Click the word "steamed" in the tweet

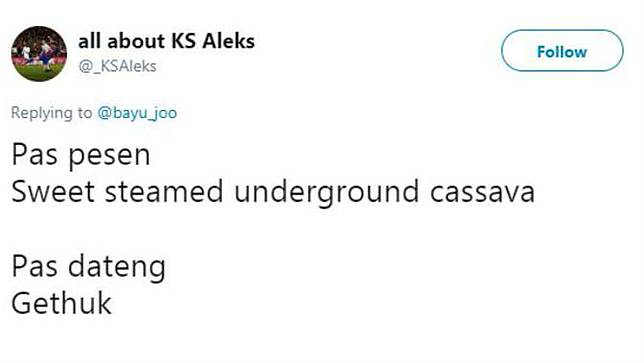[164, 191]
